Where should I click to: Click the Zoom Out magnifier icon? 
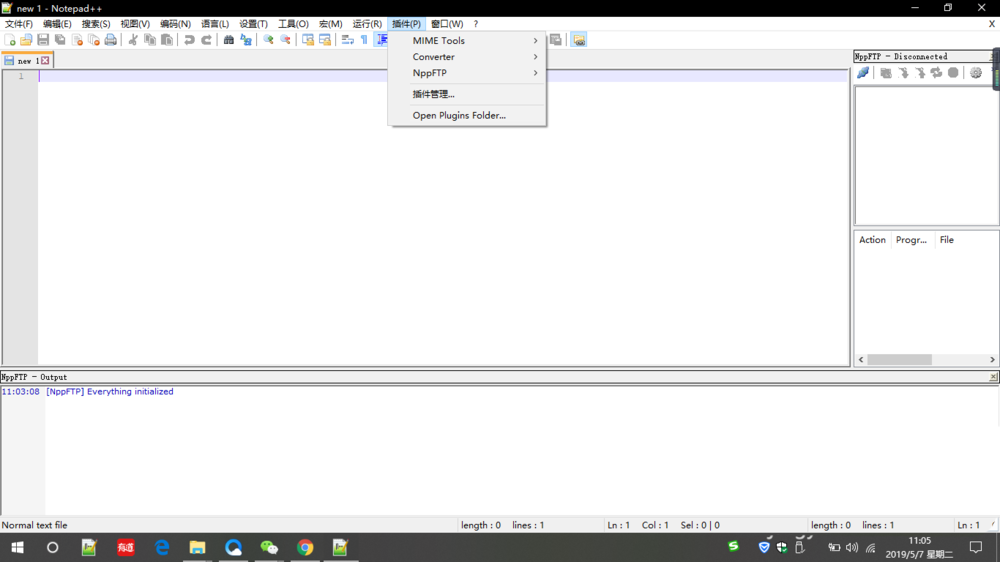[286, 40]
